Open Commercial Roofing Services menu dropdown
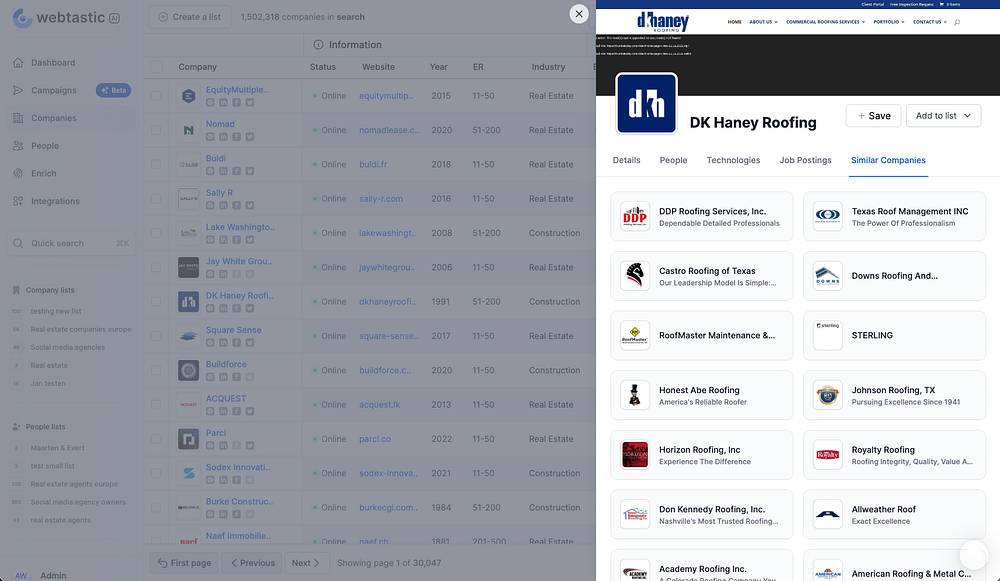Screen dimensions: 1000x581 coord(825,22)
